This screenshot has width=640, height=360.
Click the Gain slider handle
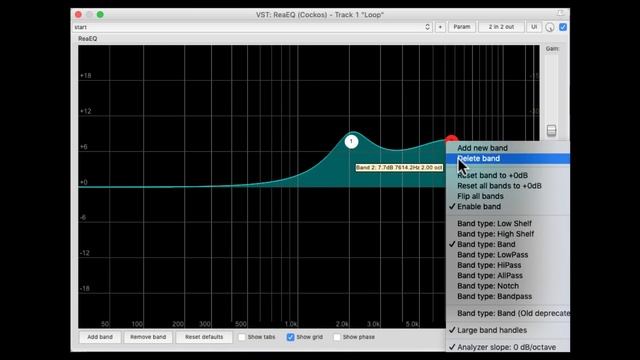[551, 131]
